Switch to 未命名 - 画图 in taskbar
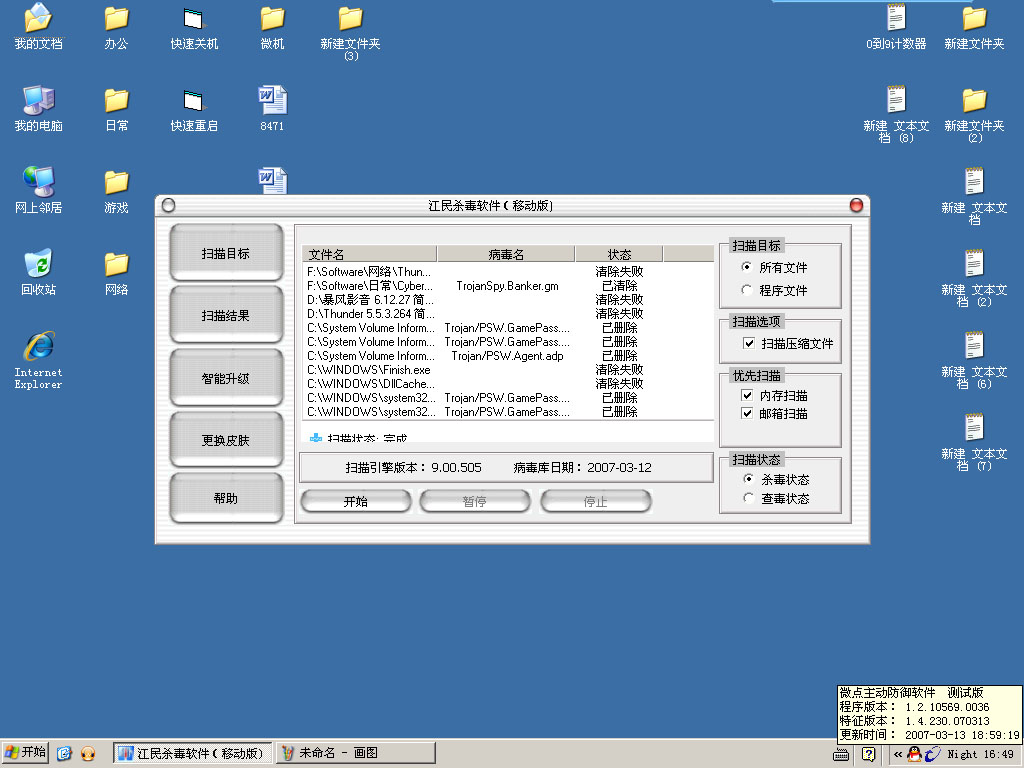The image size is (1024, 768). pos(356,753)
